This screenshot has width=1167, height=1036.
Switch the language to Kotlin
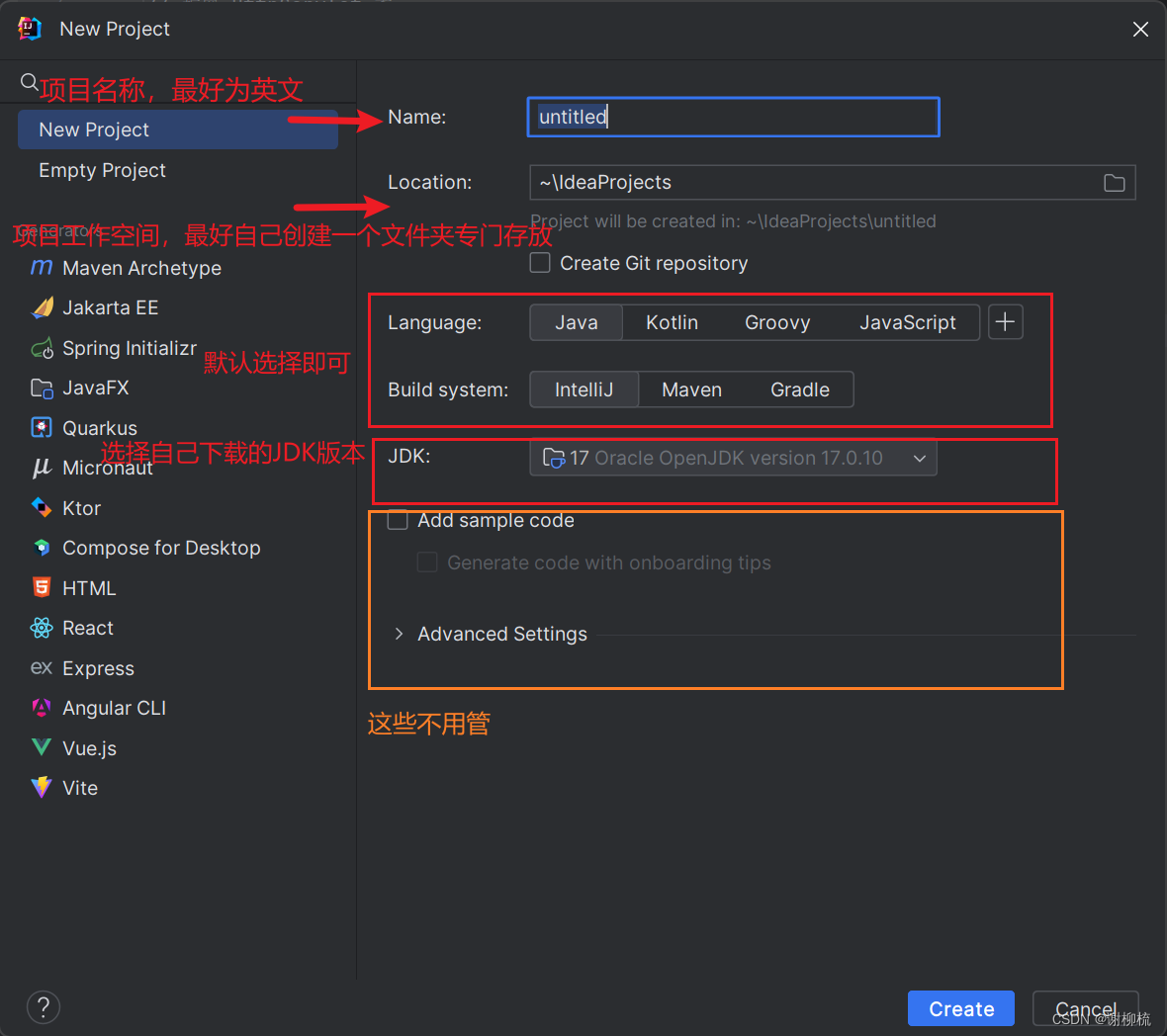point(672,321)
